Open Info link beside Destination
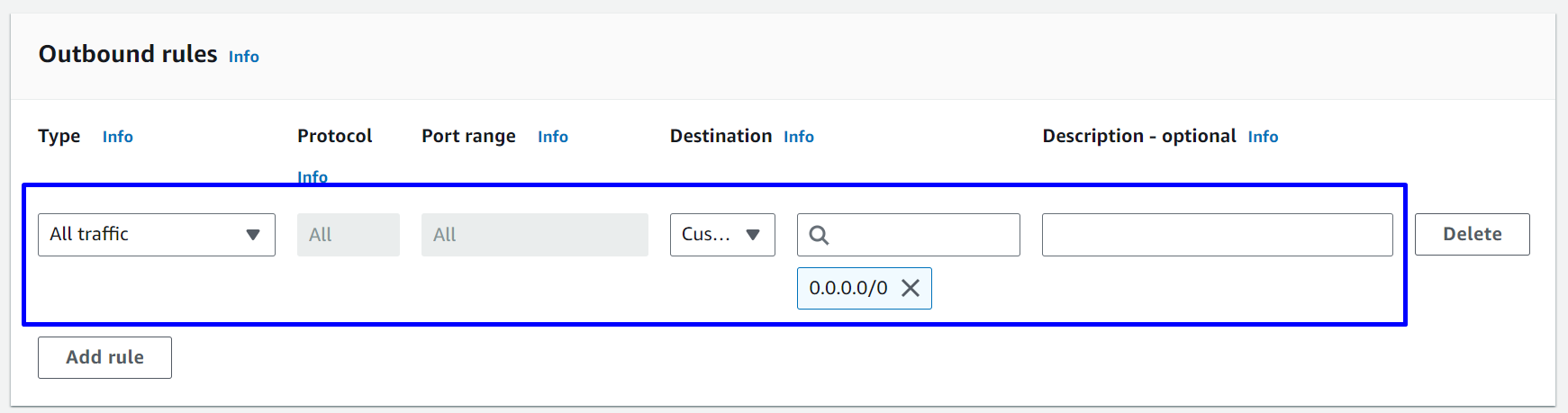This screenshot has width=1568, height=413. 798,137
